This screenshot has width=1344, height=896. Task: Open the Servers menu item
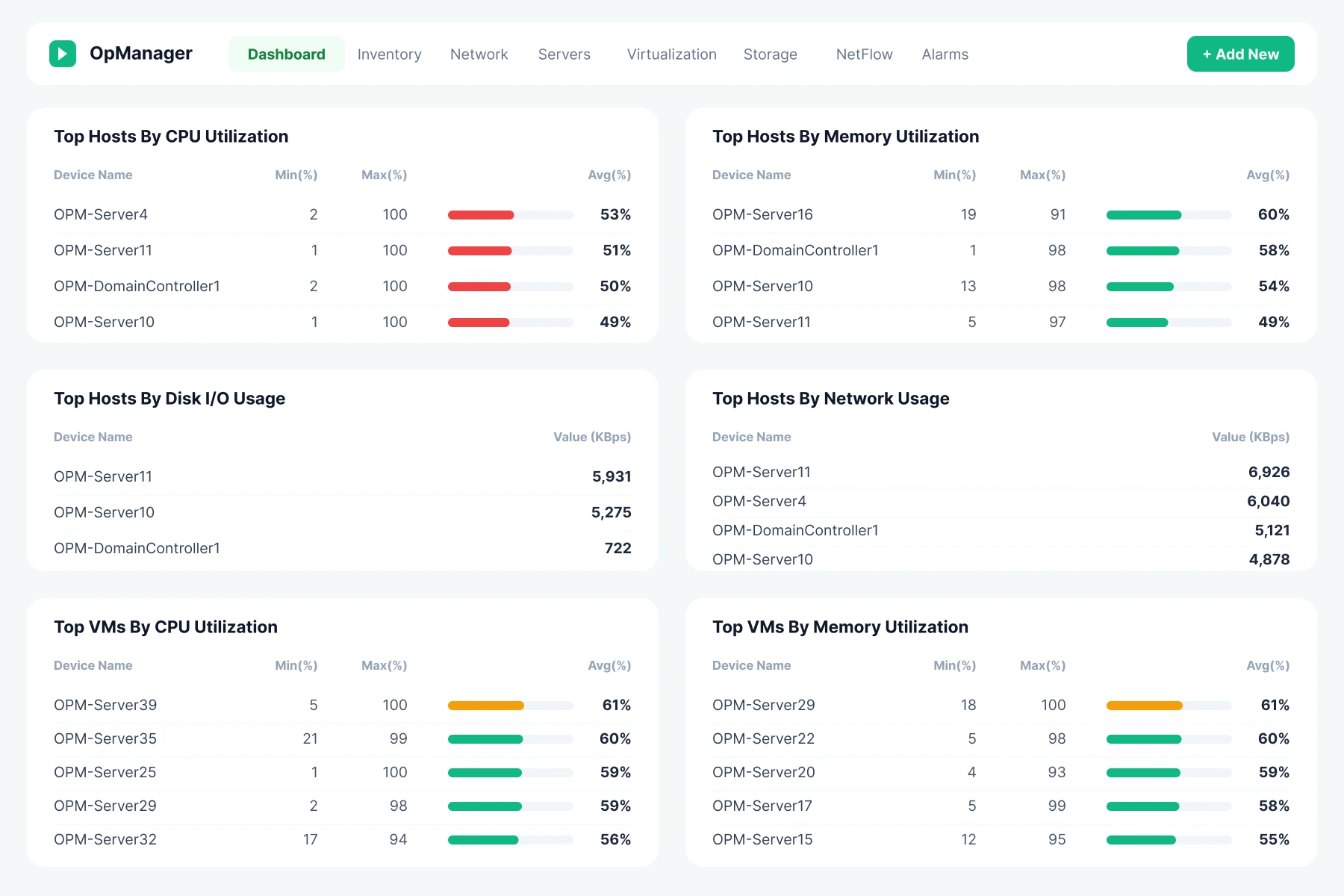(564, 55)
